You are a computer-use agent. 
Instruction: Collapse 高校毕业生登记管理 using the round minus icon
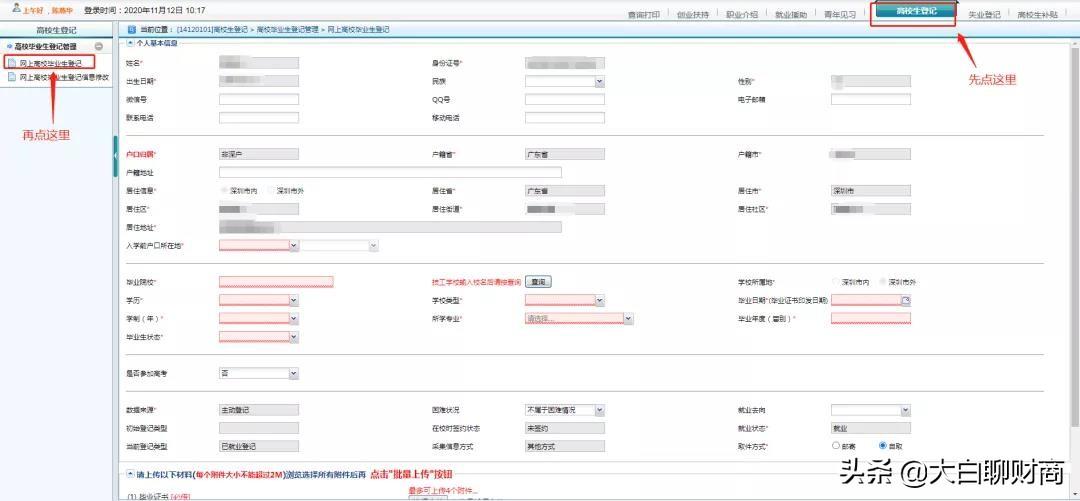[x=99, y=47]
